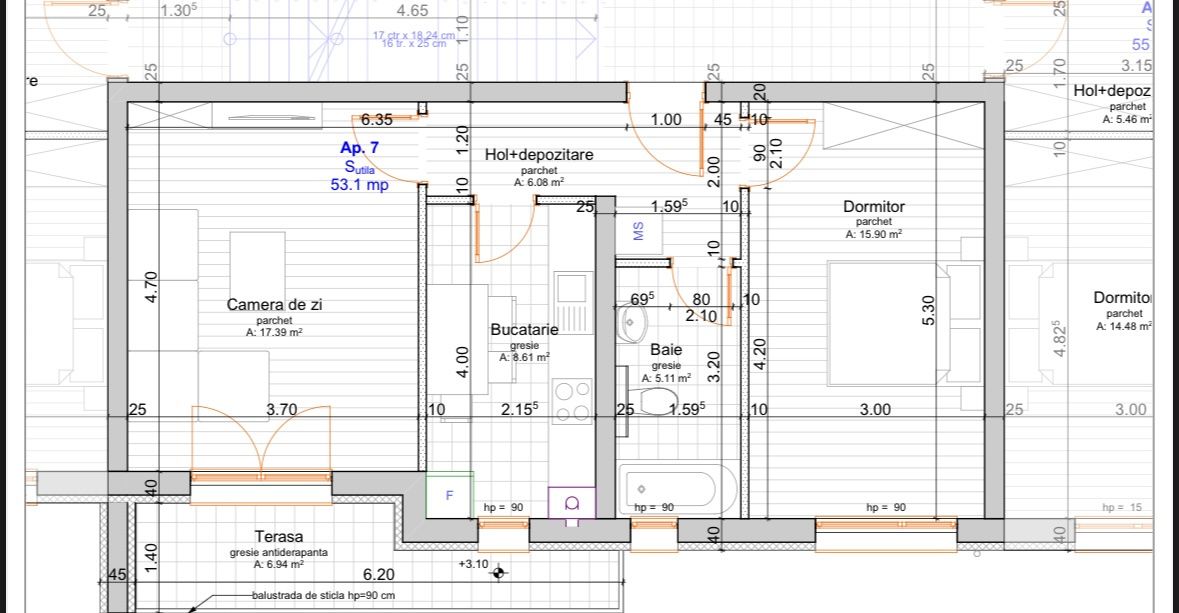Image resolution: width=1179 pixels, height=613 pixels.
Task: Click the 4.65 staircase dimension
Action: (412, 11)
